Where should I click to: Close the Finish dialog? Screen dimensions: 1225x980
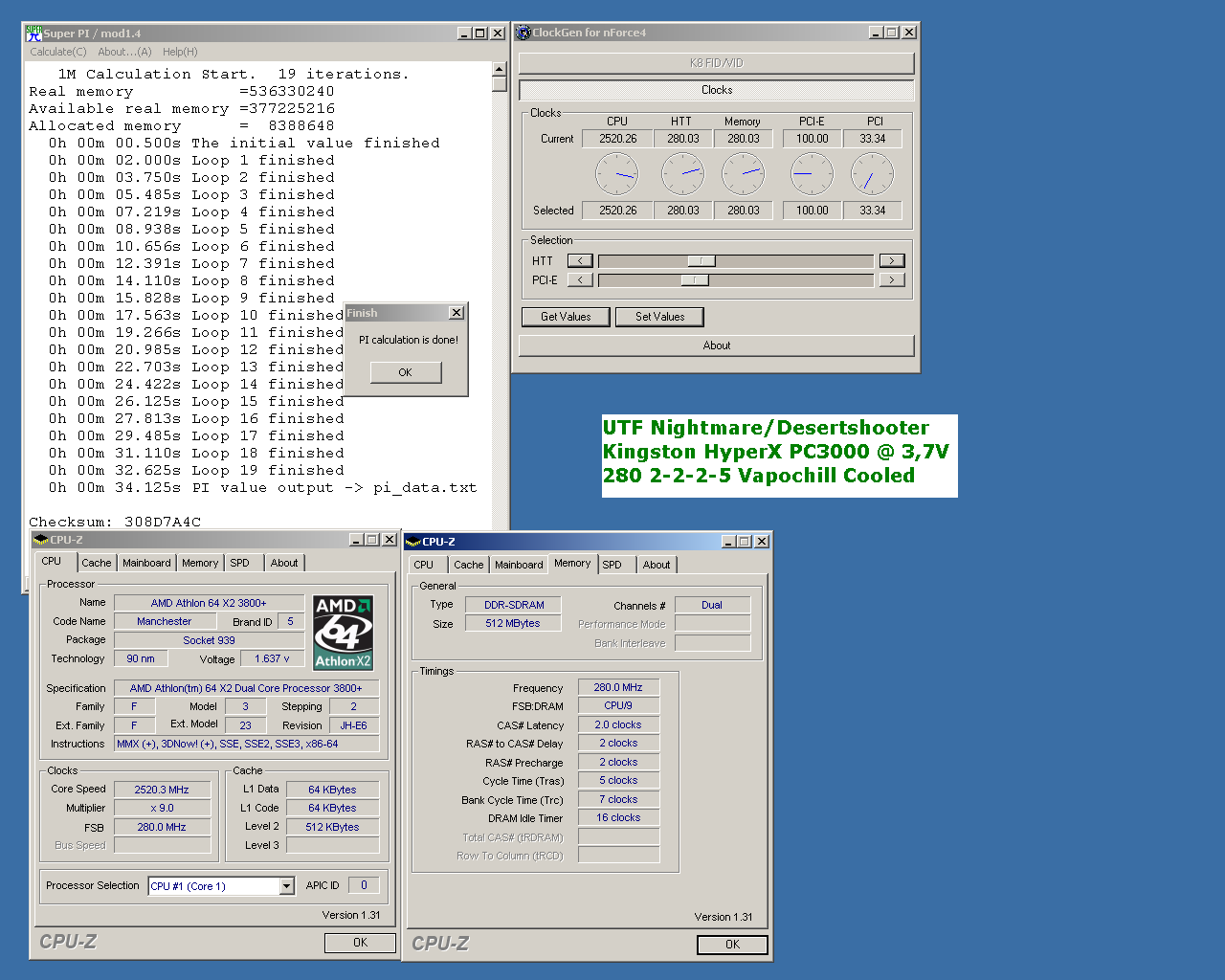[457, 313]
